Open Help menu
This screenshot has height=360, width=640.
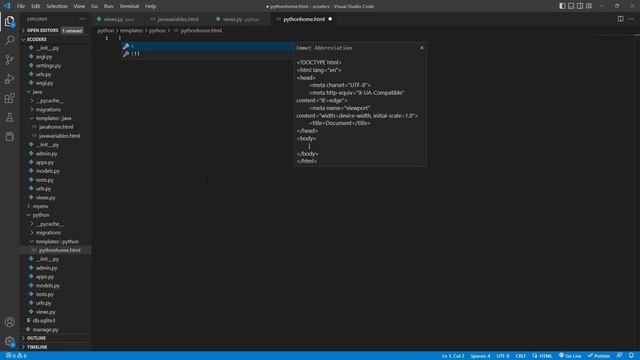tap(151, 6)
